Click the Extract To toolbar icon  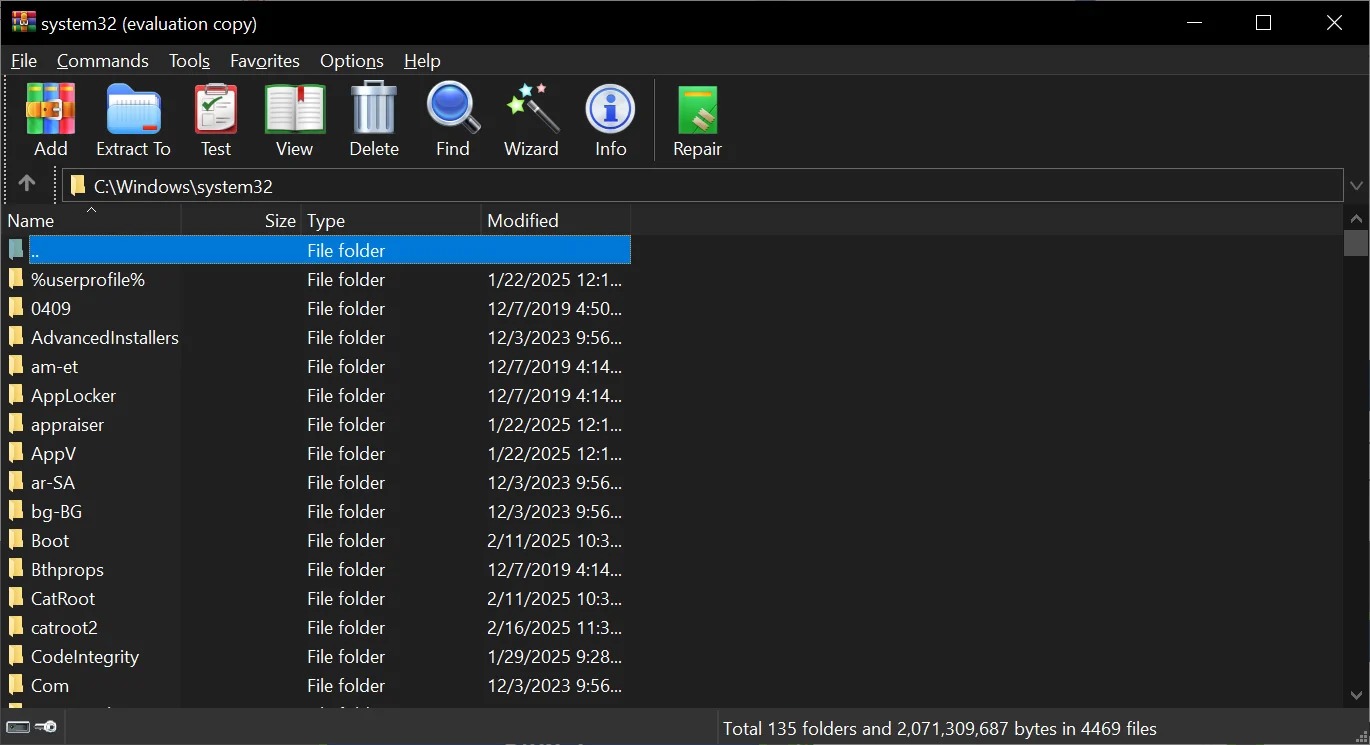[133, 120]
